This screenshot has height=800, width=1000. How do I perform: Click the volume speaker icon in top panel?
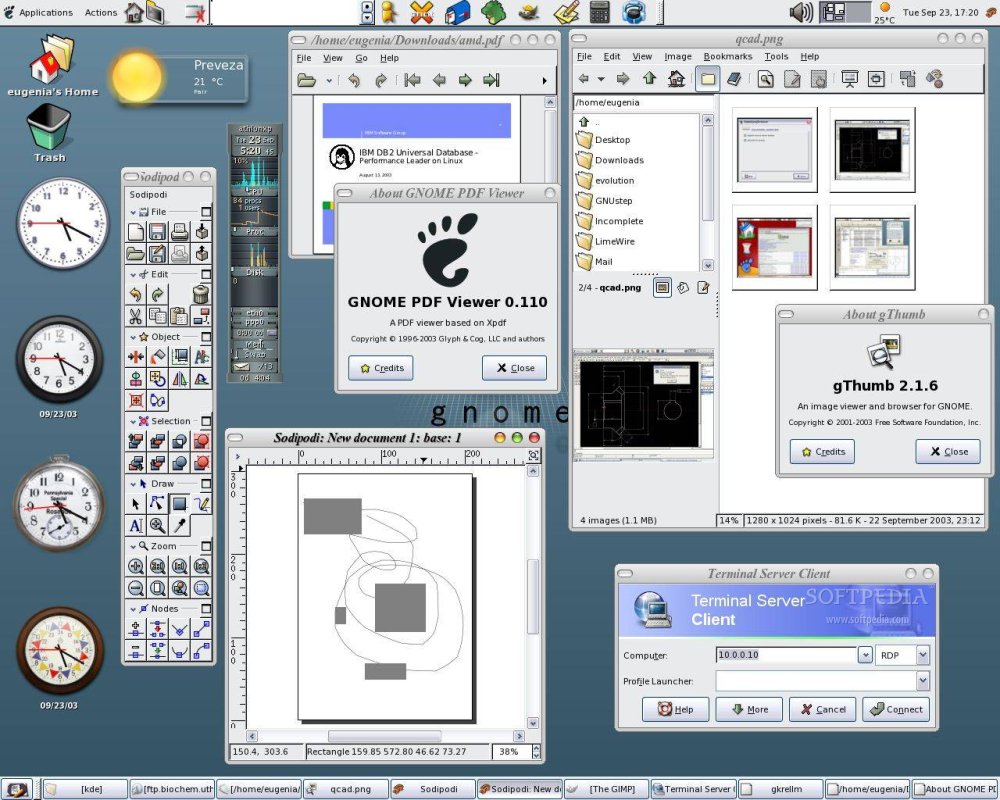click(x=801, y=12)
